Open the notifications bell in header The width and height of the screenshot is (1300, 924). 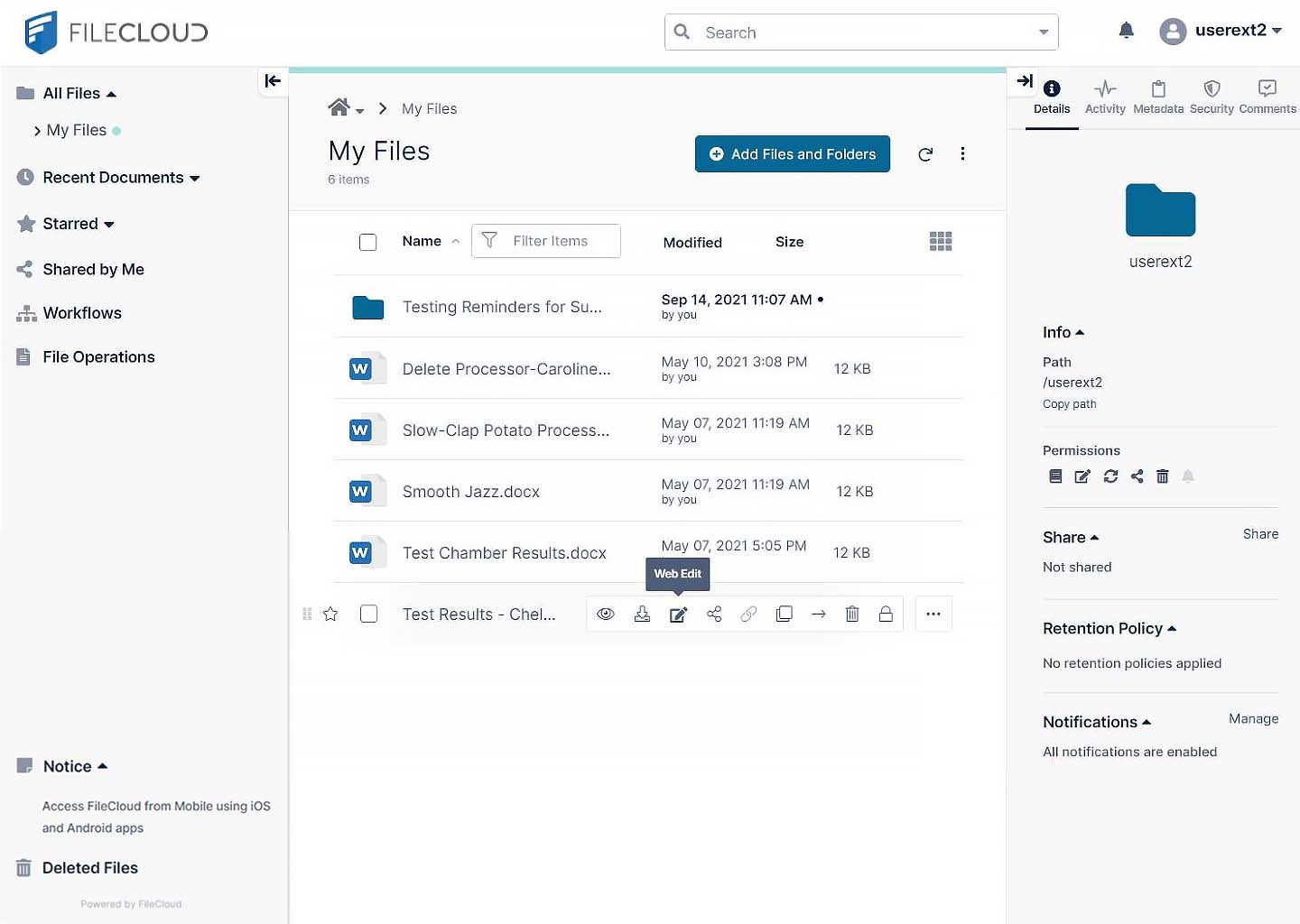[x=1126, y=31]
